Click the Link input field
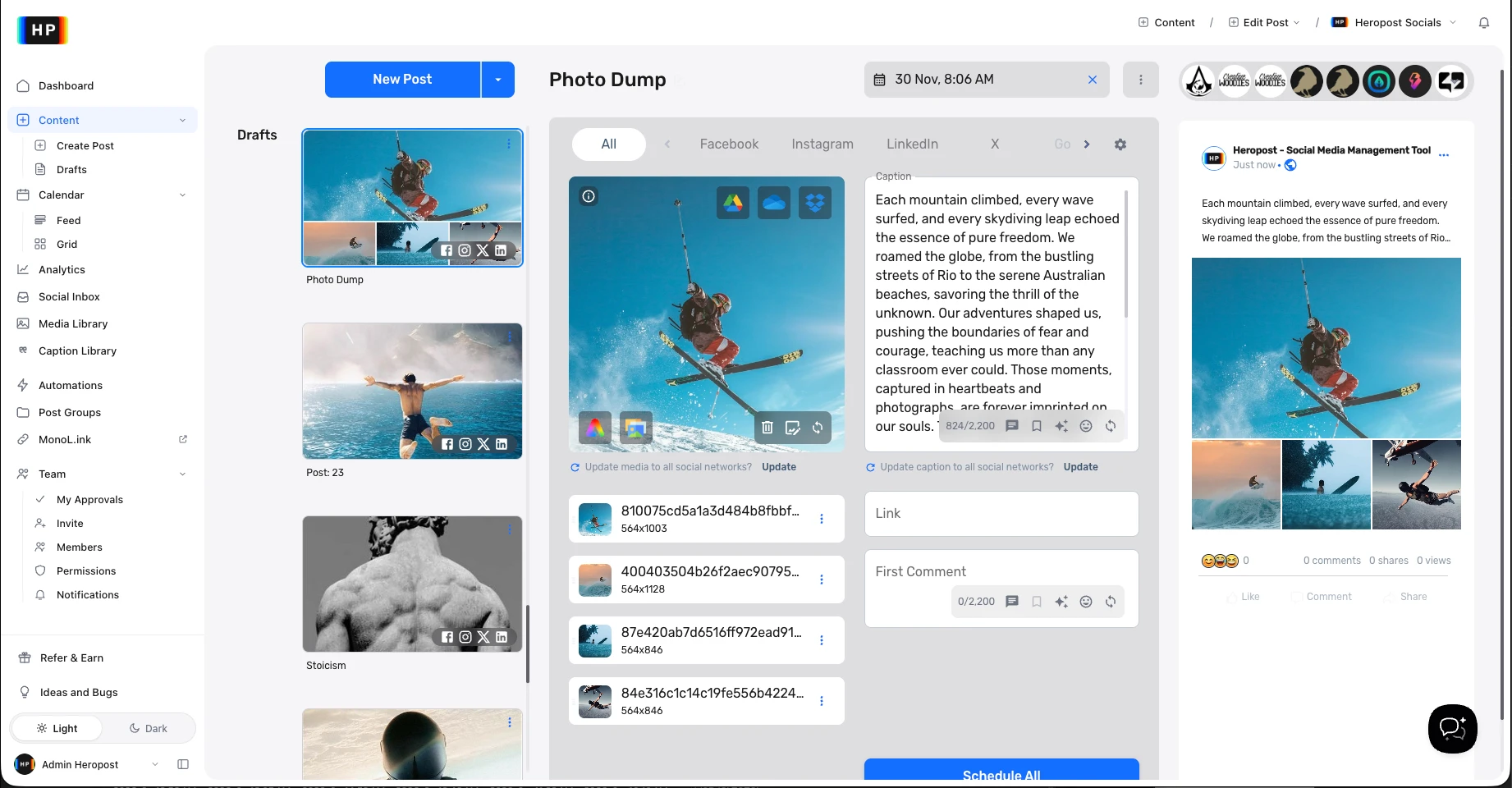 (1001, 514)
